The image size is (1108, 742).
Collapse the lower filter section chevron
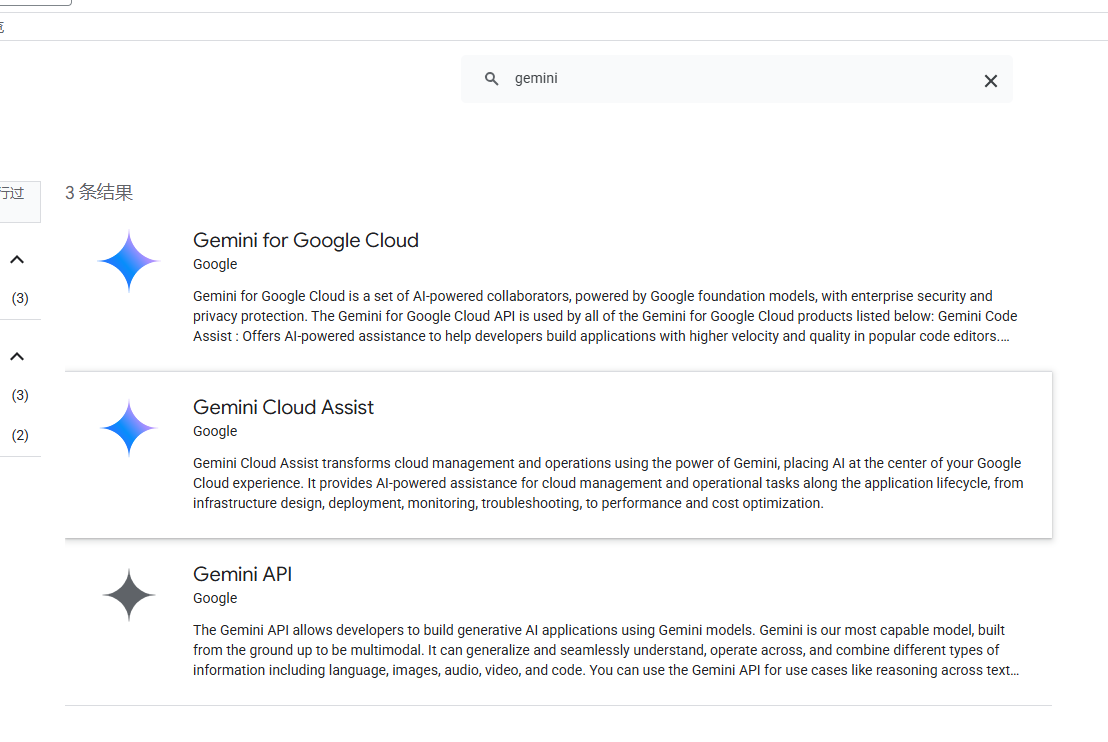[x=17, y=357]
